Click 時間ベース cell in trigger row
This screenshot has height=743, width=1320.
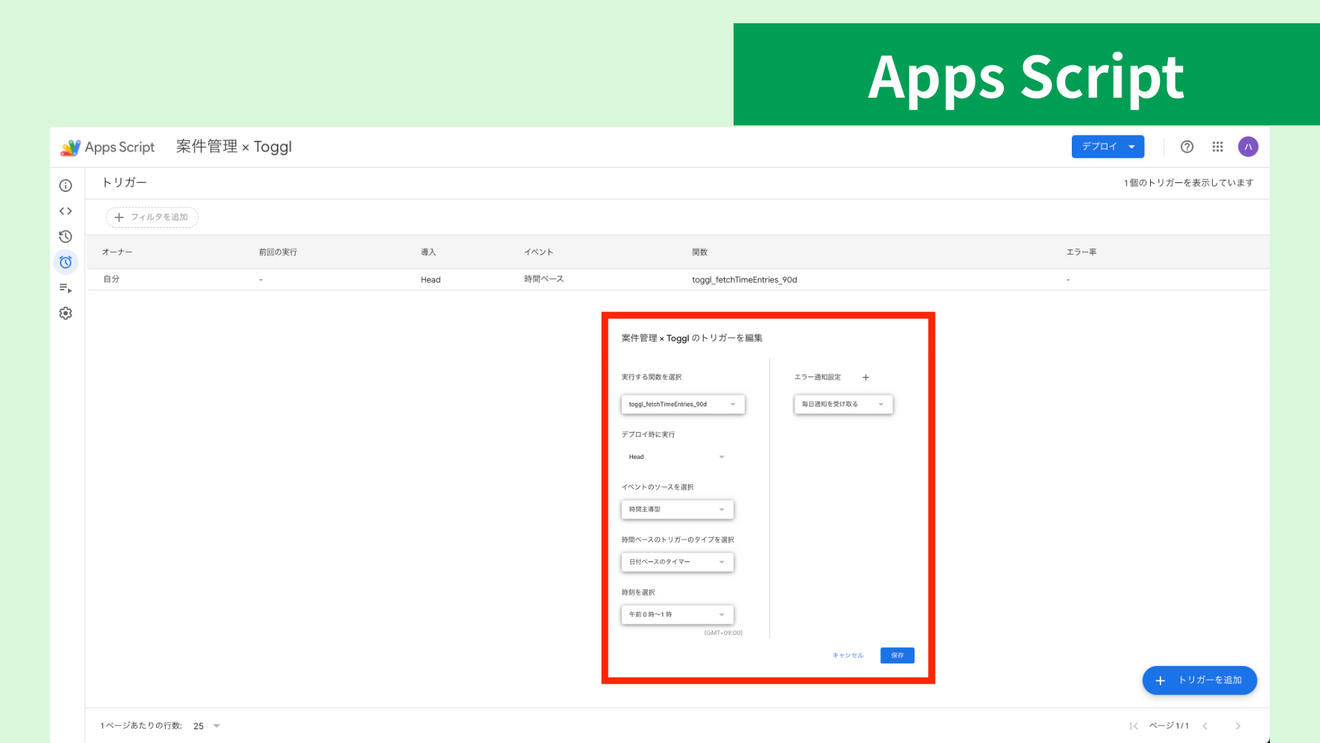click(x=544, y=279)
